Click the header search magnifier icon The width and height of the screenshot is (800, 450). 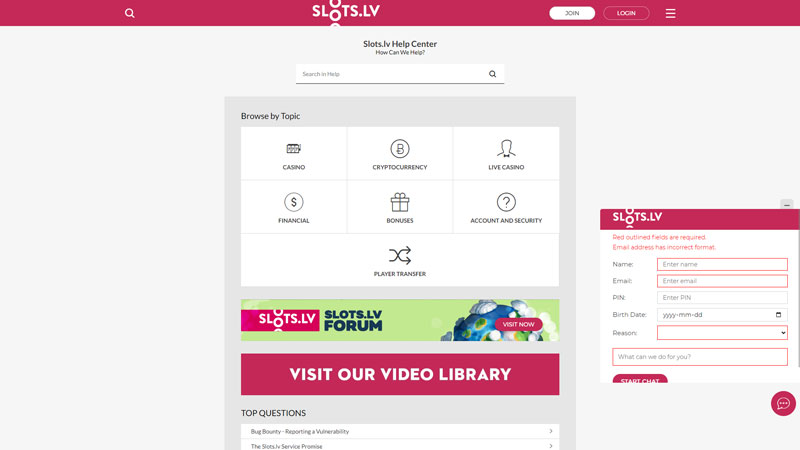coord(130,13)
